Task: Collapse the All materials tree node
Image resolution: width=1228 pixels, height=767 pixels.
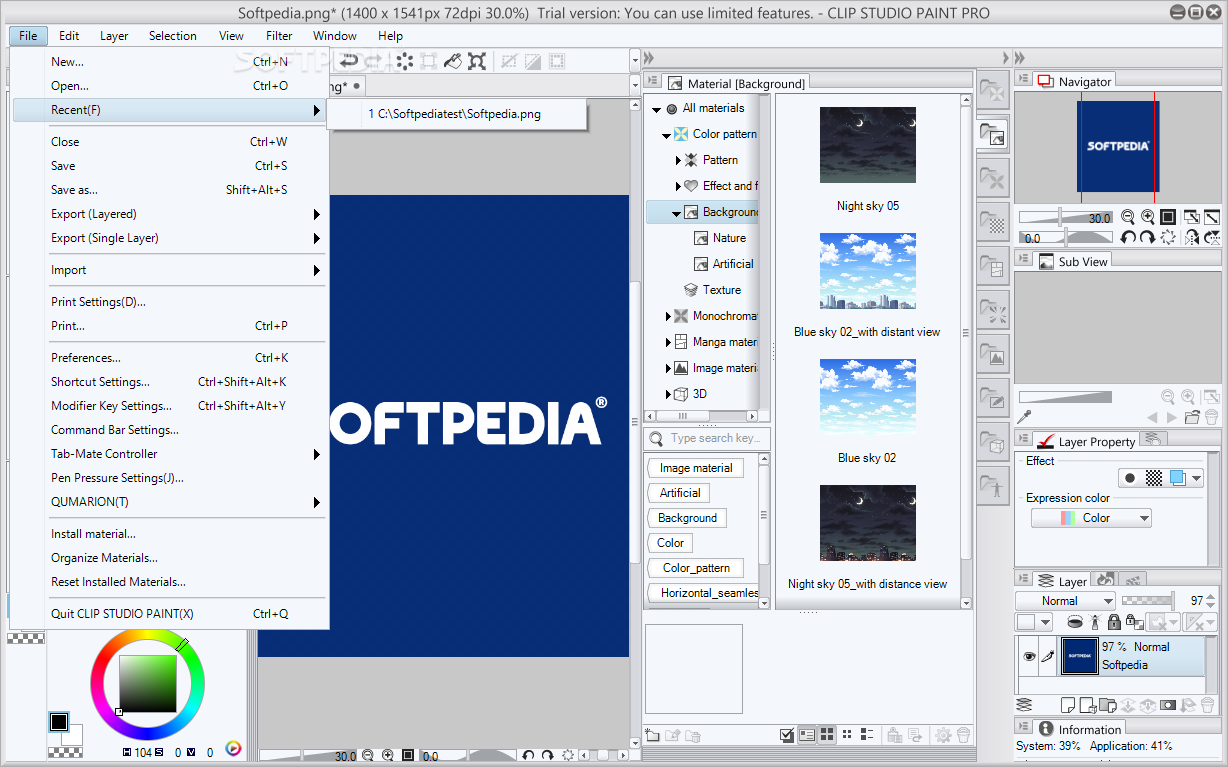Action: click(x=657, y=109)
